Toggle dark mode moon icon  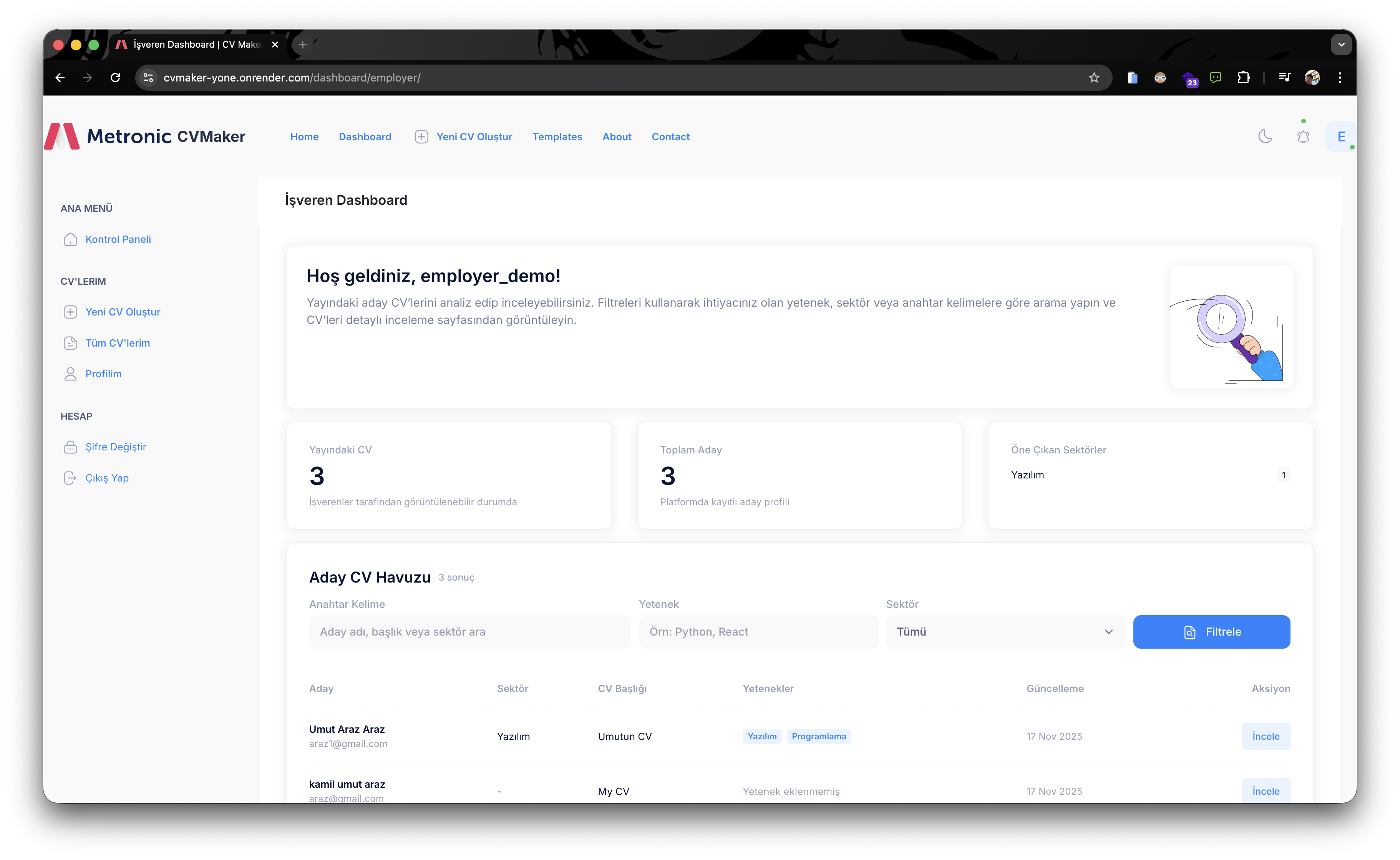tap(1265, 136)
